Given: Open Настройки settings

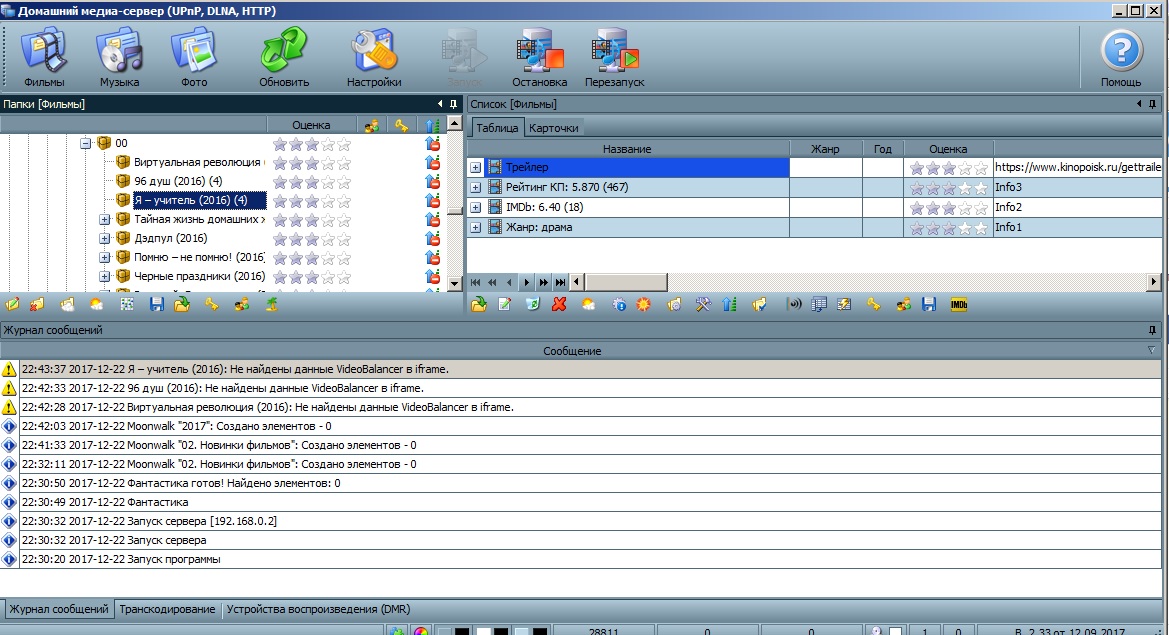Looking at the screenshot, I should tap(374, 58).
